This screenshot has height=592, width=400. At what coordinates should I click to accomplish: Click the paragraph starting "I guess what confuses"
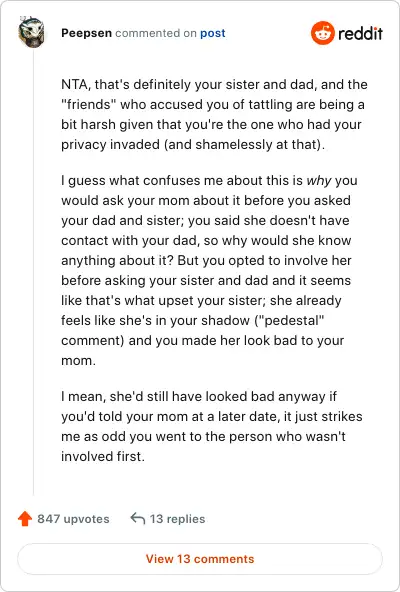pos(209,270)
